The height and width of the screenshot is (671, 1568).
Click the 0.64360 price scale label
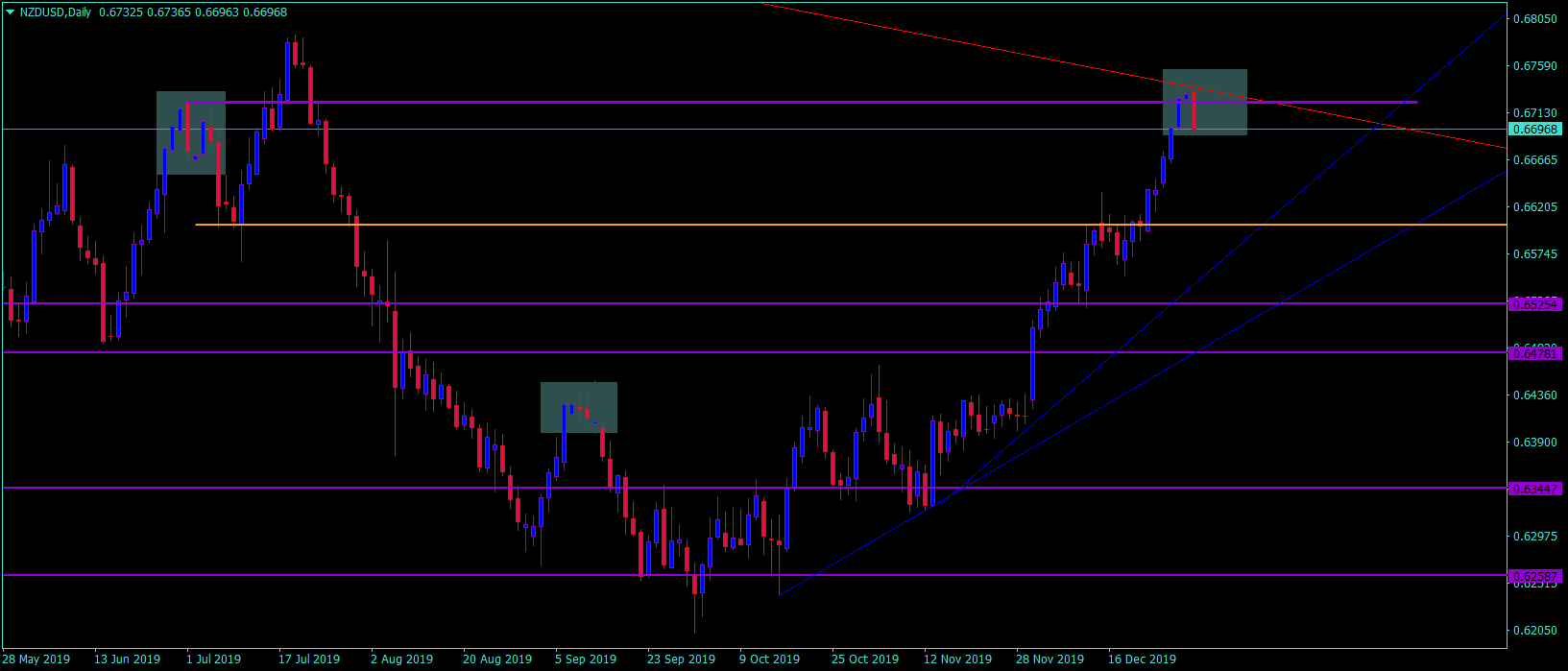1534,395
